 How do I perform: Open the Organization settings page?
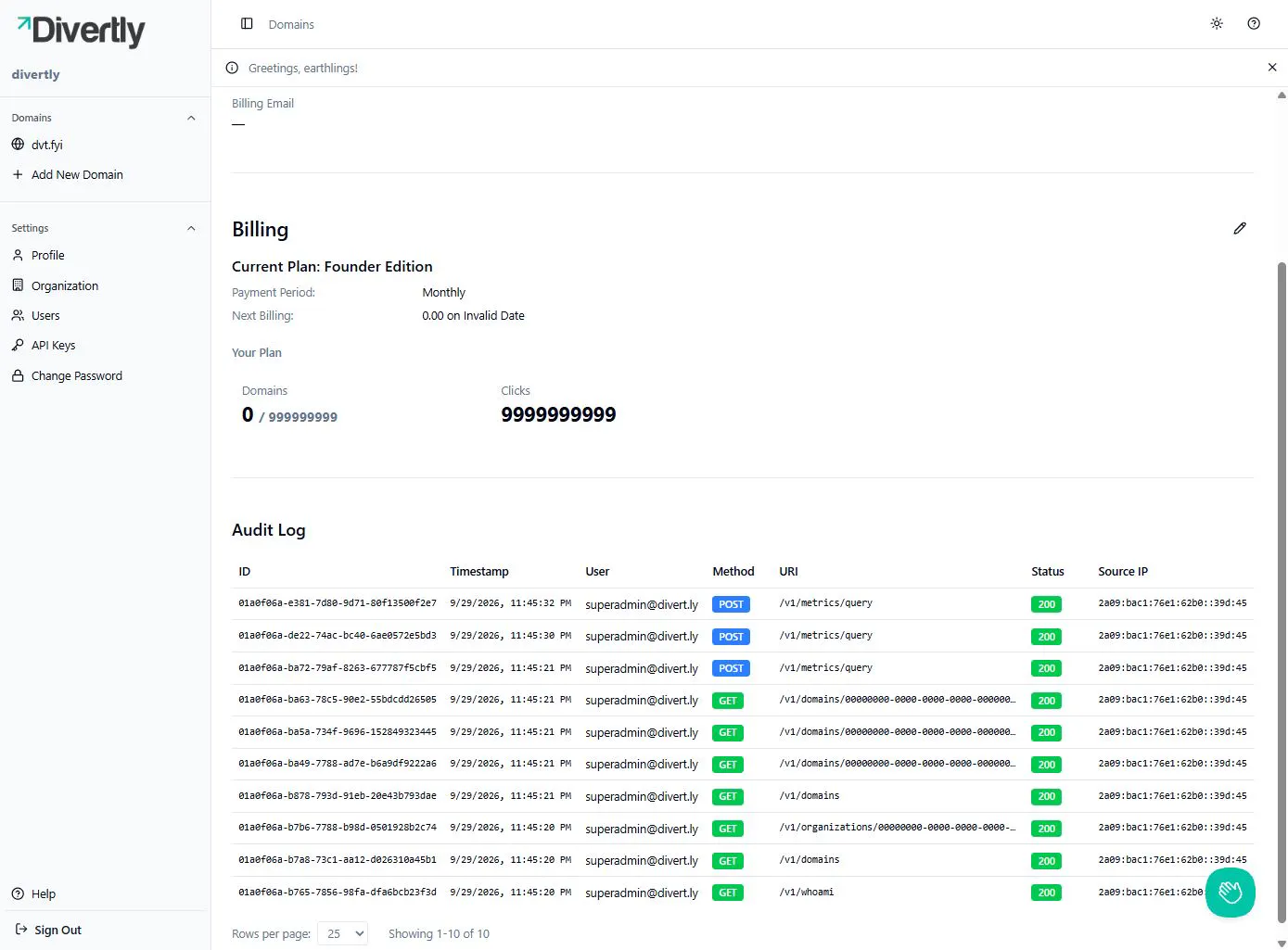(65, 285)
